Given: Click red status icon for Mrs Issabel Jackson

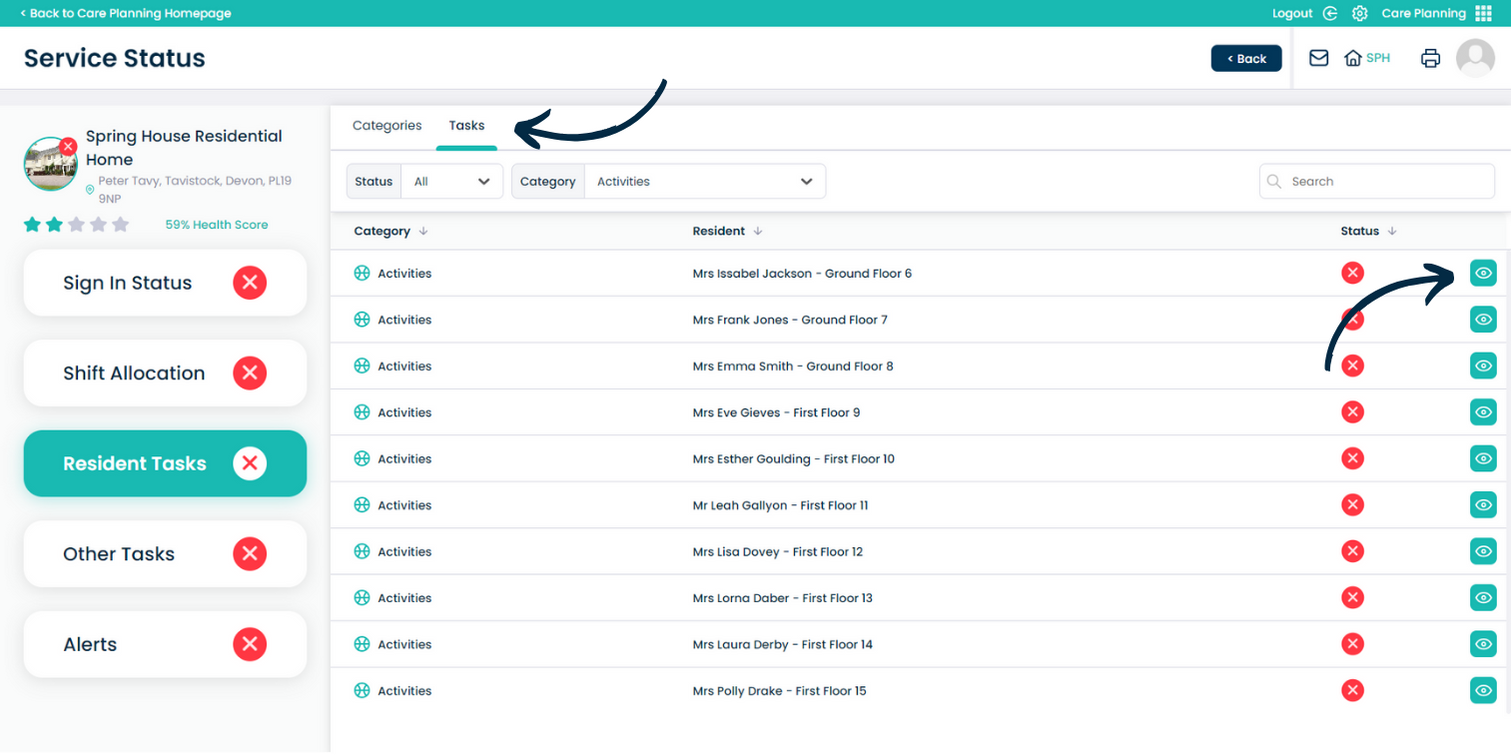Looking at the screenshot, I should tap(1352, 273).
